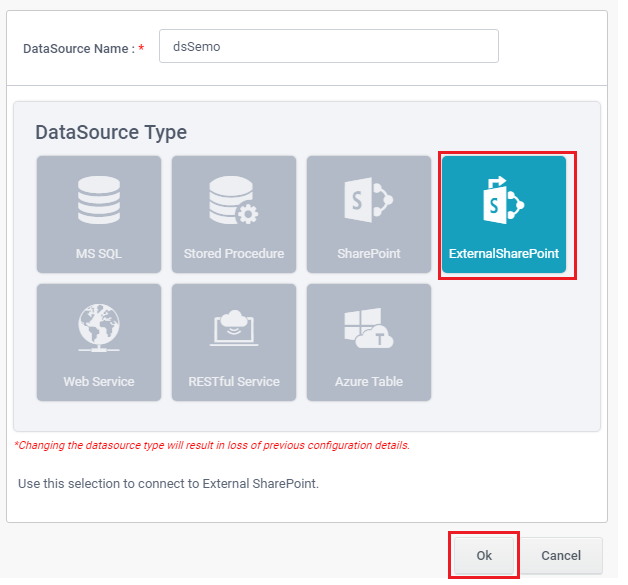Select the MS SQL datasource tile
Image resolution: width=628 pixels, height=585 pixels.
pos(99,214)
